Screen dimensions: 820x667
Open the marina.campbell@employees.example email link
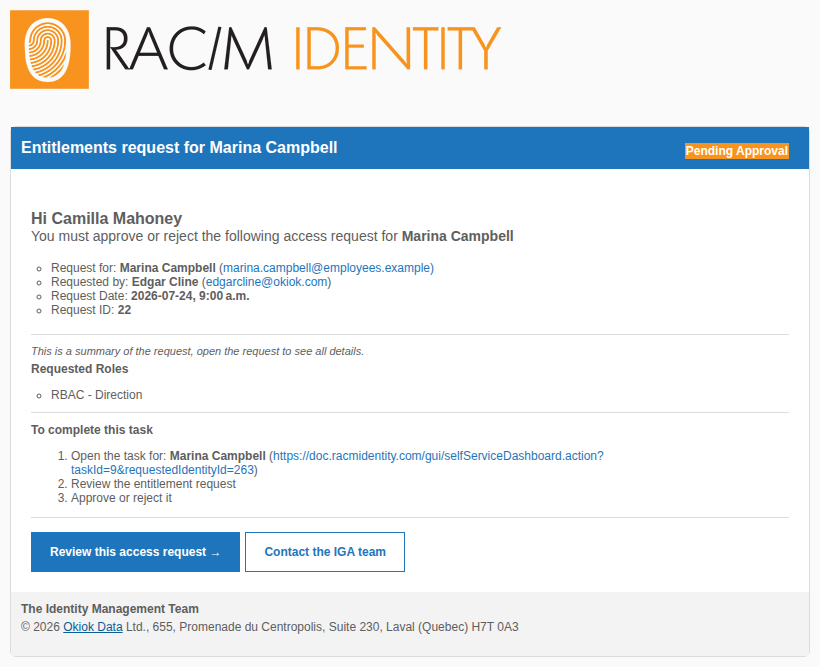click(x=328, y=268)
